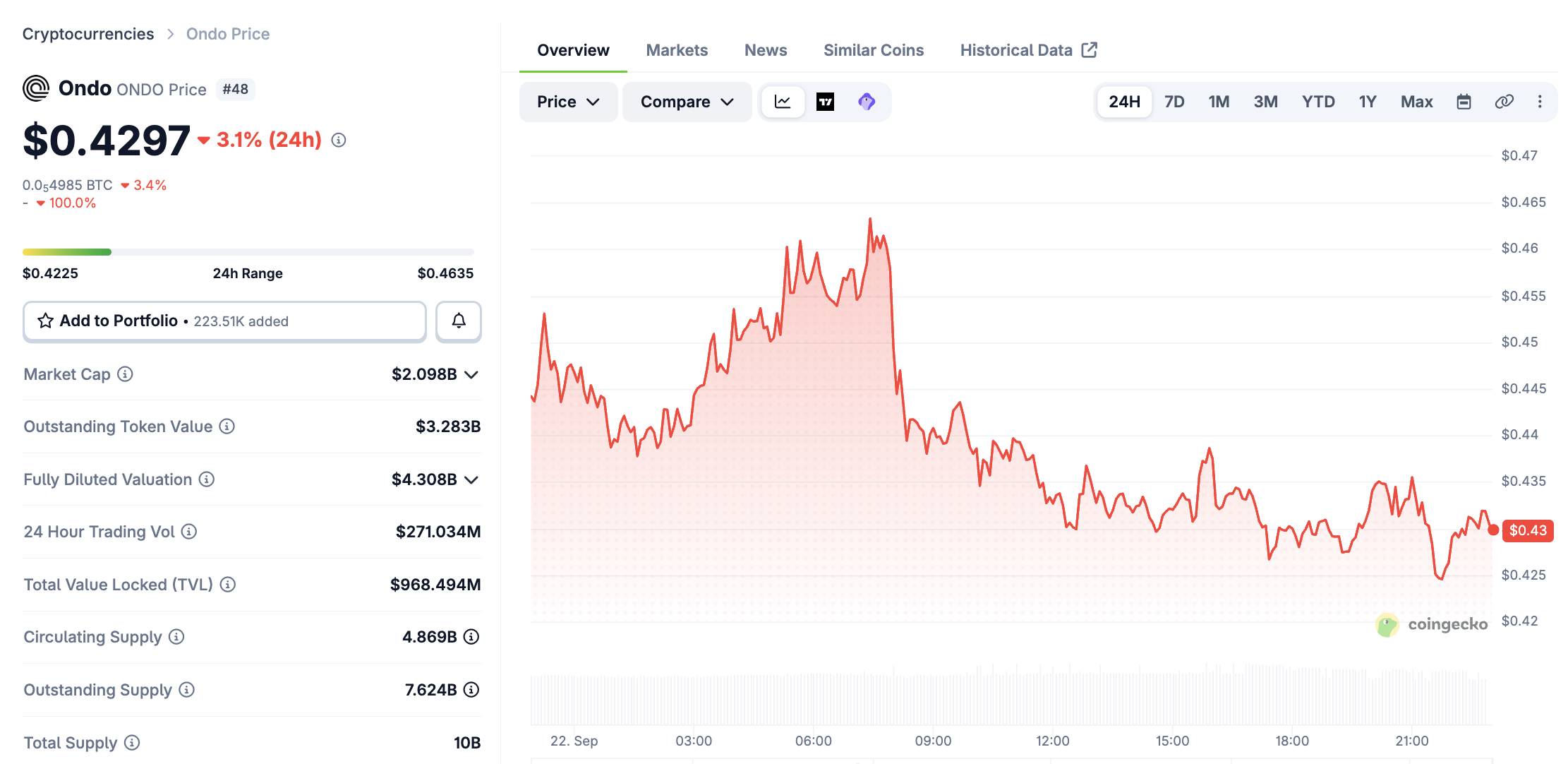Click the #48 rank badge
Image resolution: width=1568 pixels, height=764 pixels.
point(236,89)
